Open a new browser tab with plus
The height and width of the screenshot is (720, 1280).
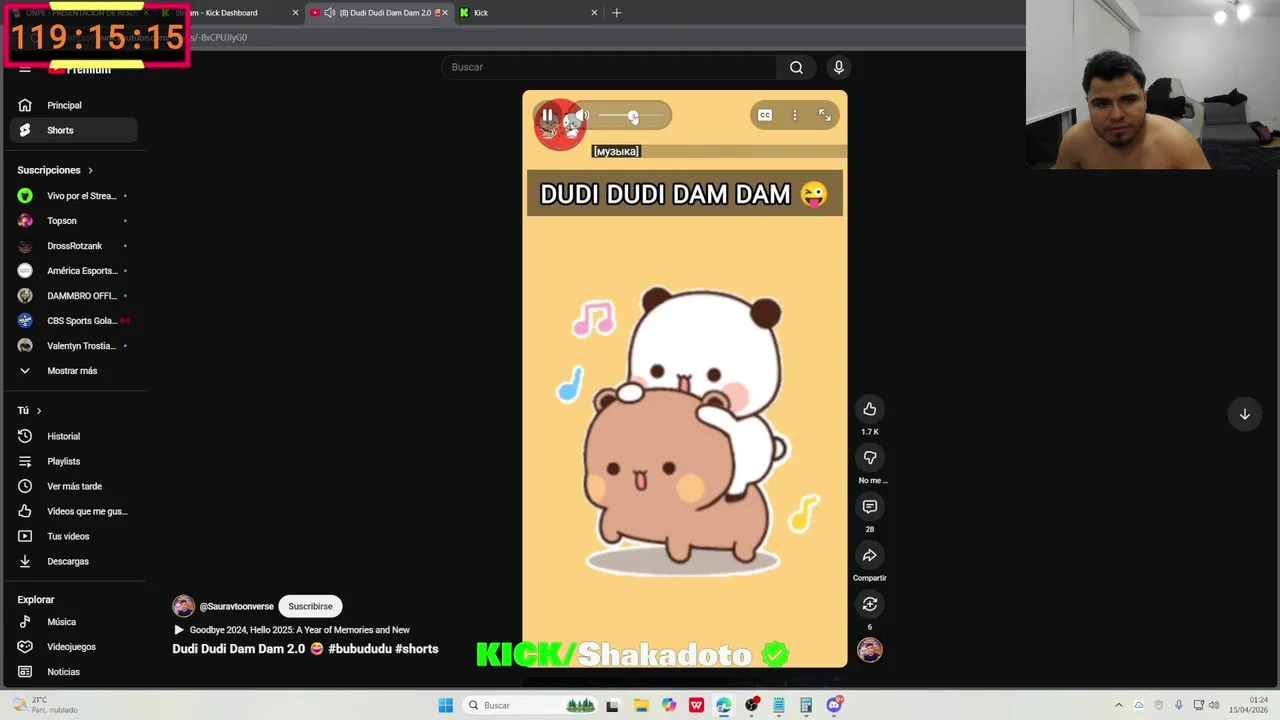point(616,13)
